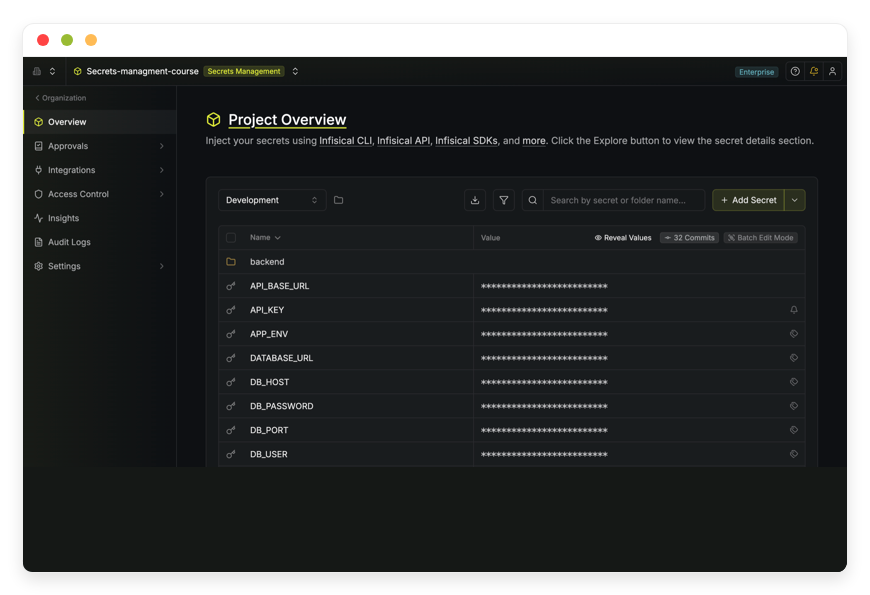Click the key icon for API_BASE_URL
The height and width of the screenshot is (595, 870).
(x=231, y=286)
